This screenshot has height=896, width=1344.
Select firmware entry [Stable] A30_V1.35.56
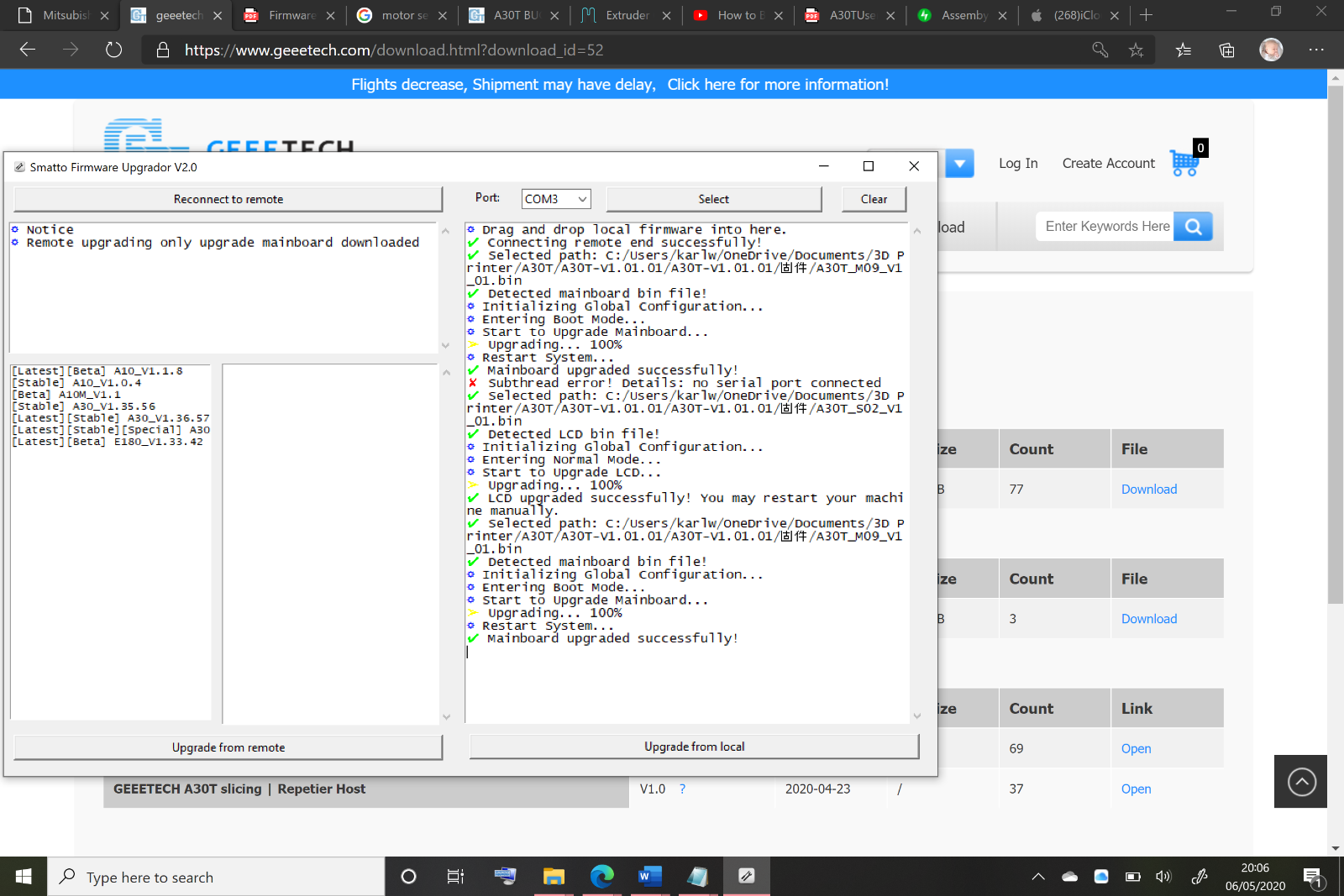(84, 406)
